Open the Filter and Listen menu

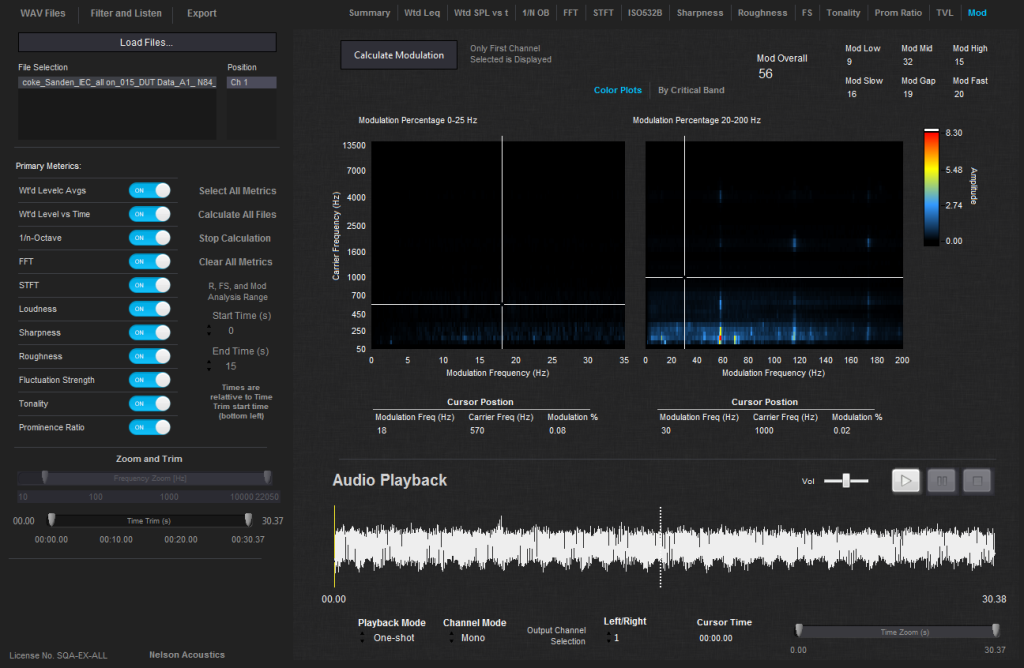125,13
